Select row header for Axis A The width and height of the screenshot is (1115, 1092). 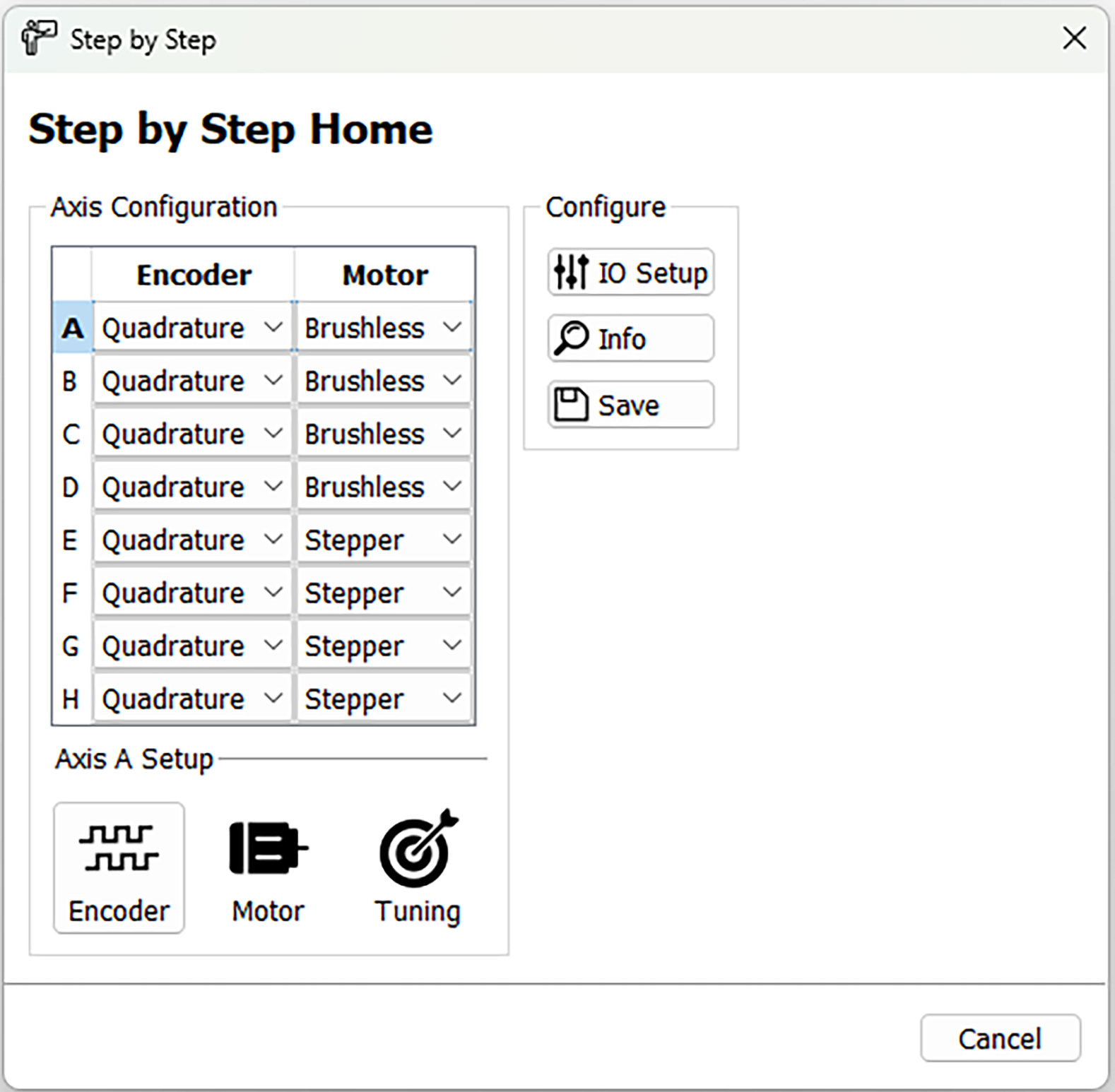click(72, 328)
